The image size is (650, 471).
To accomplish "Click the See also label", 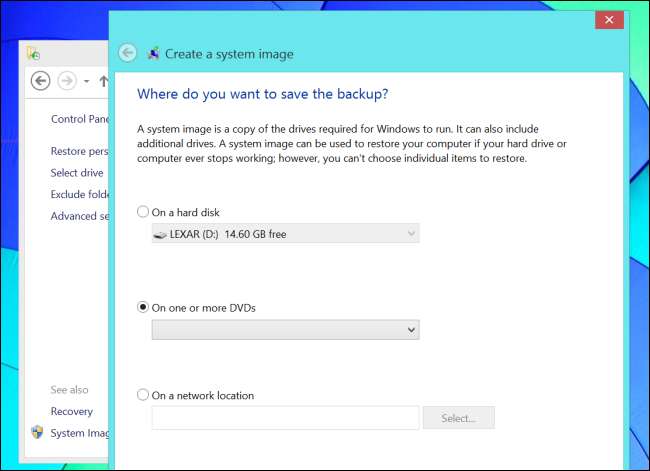I will tap(69, 390).
